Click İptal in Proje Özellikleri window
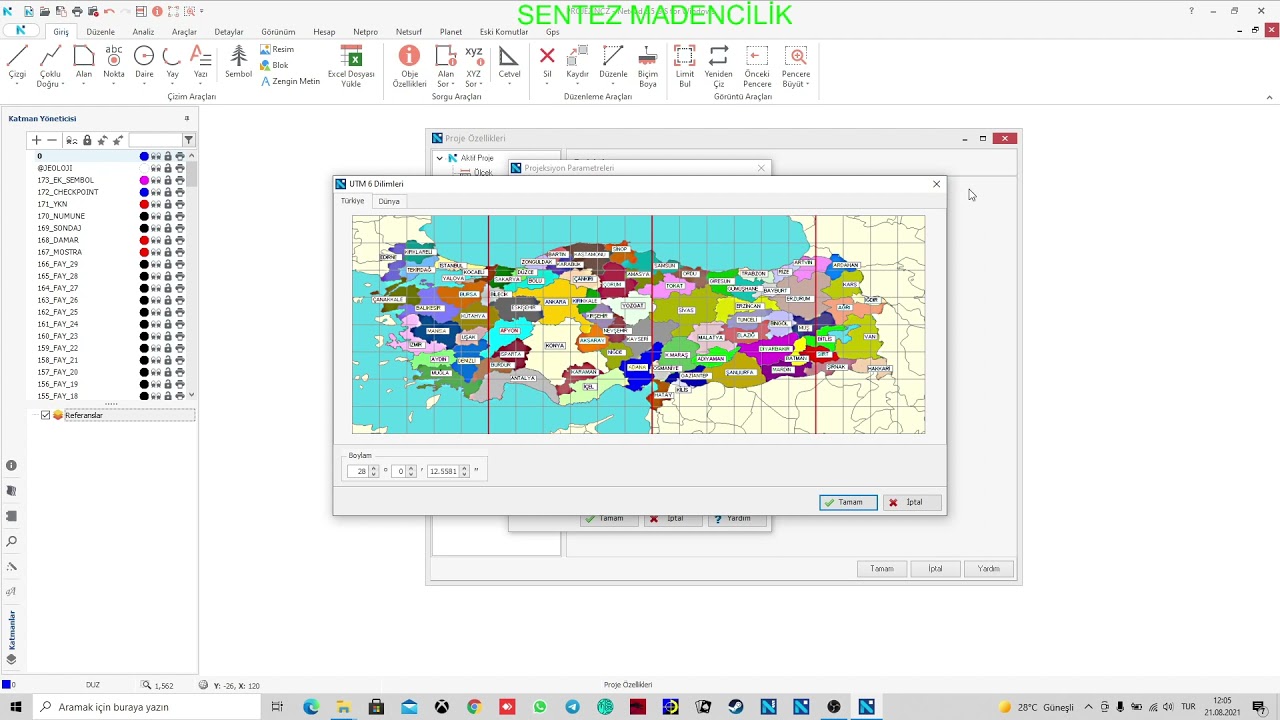1280x720 pixels. click(x=935, y=568)
